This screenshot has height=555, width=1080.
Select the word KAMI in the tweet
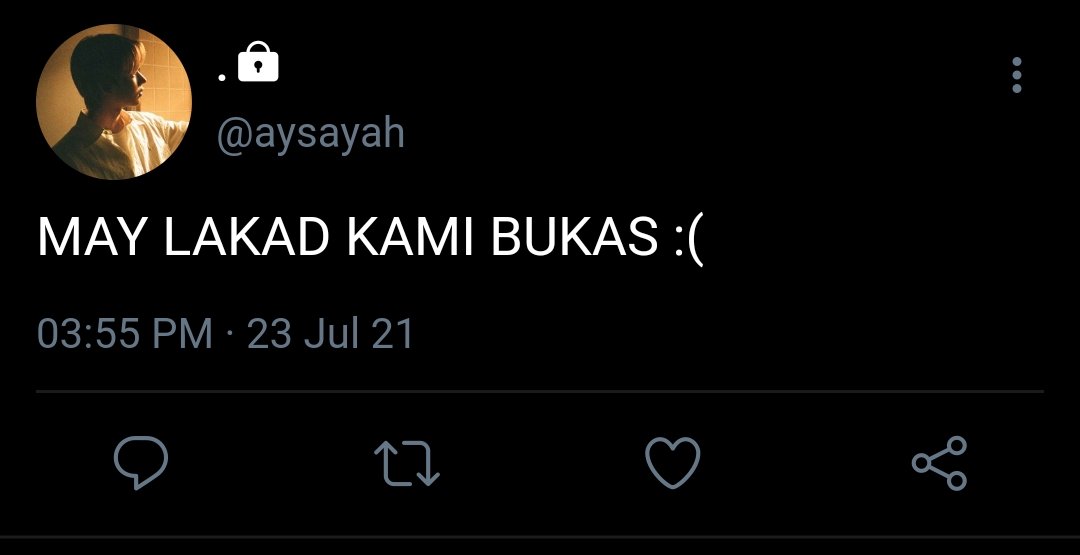click(410, 237)
